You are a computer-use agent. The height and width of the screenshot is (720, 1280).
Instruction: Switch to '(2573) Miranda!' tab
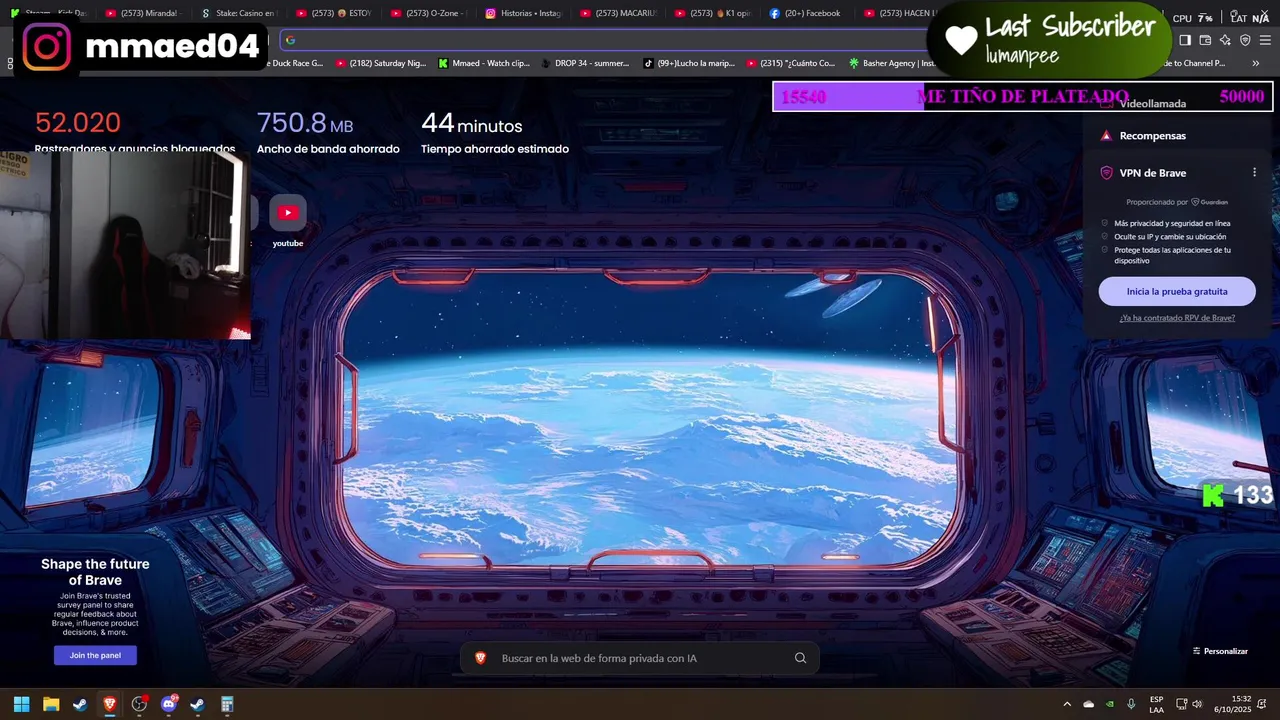143,14
